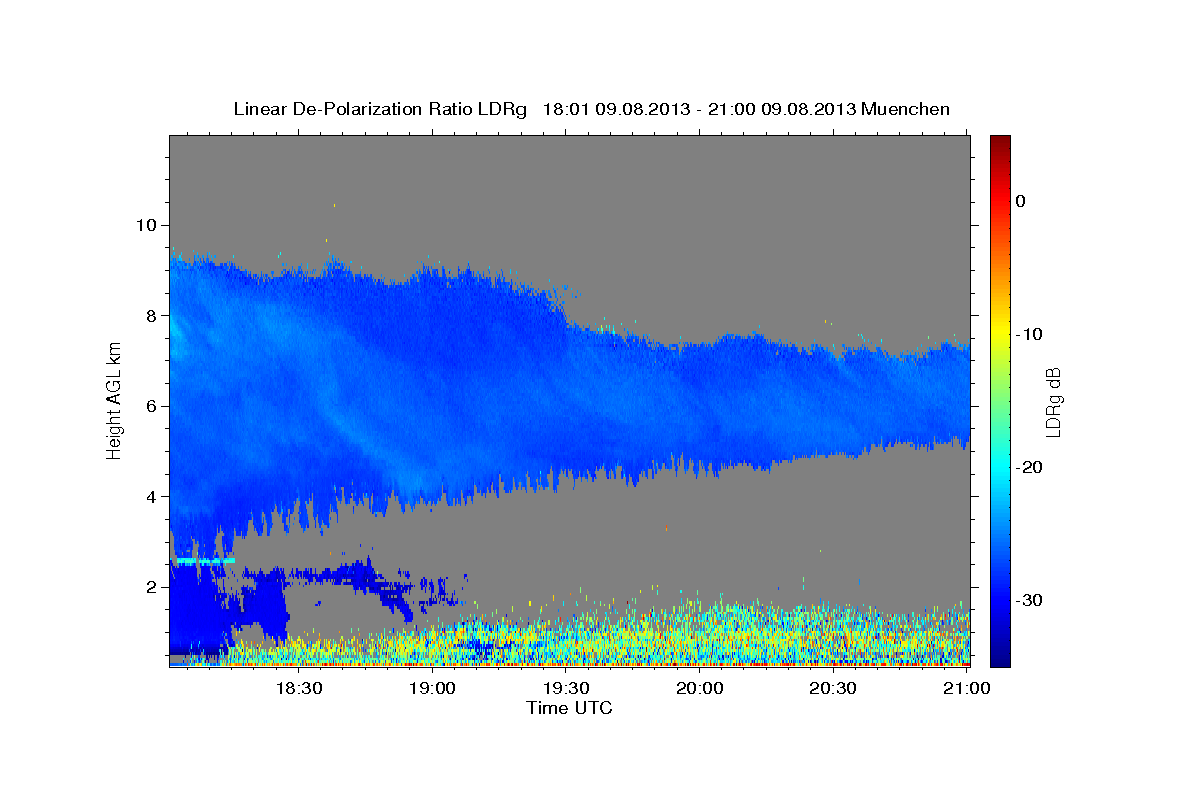The width and height of the screenshot is (1200, 800).
Task: Click the height tick label '6'
Action: [151, 406]
